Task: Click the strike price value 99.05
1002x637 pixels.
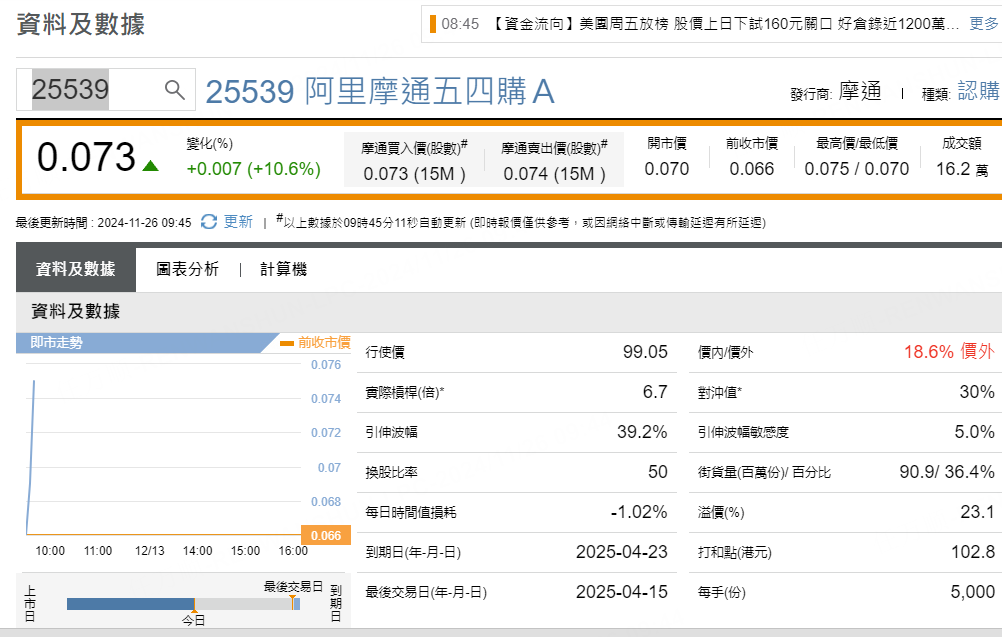Action: 645,352
